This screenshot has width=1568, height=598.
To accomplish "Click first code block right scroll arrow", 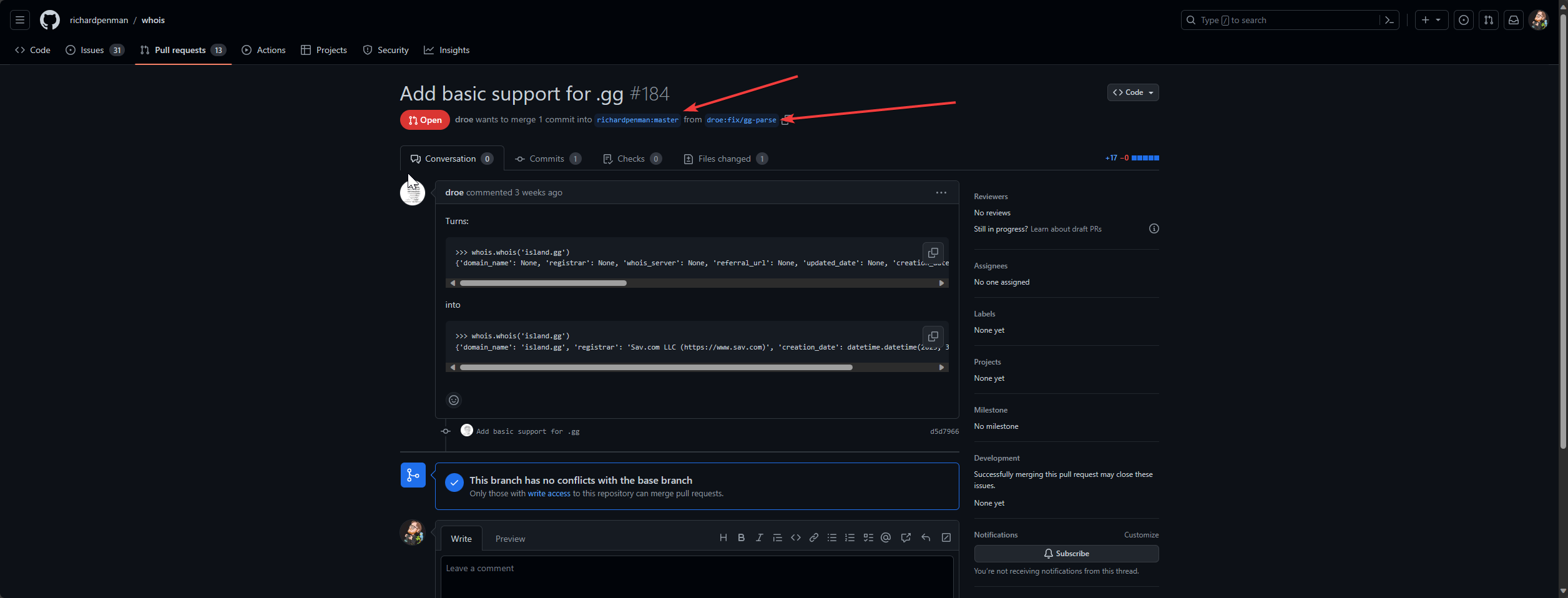I will click(x=941, y=283).
